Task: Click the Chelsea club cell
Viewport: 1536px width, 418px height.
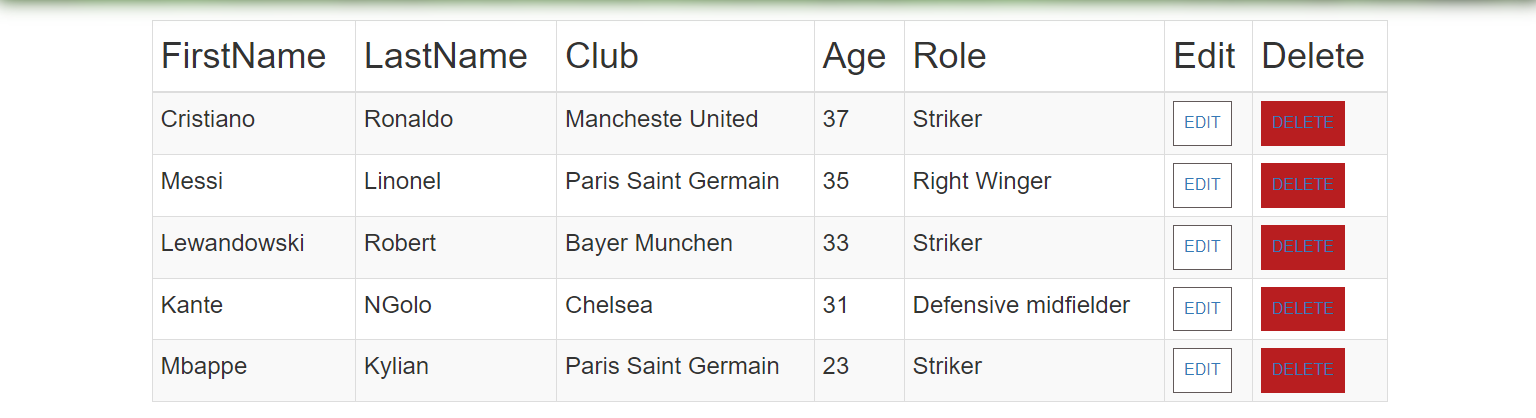Action: (609, 305)
